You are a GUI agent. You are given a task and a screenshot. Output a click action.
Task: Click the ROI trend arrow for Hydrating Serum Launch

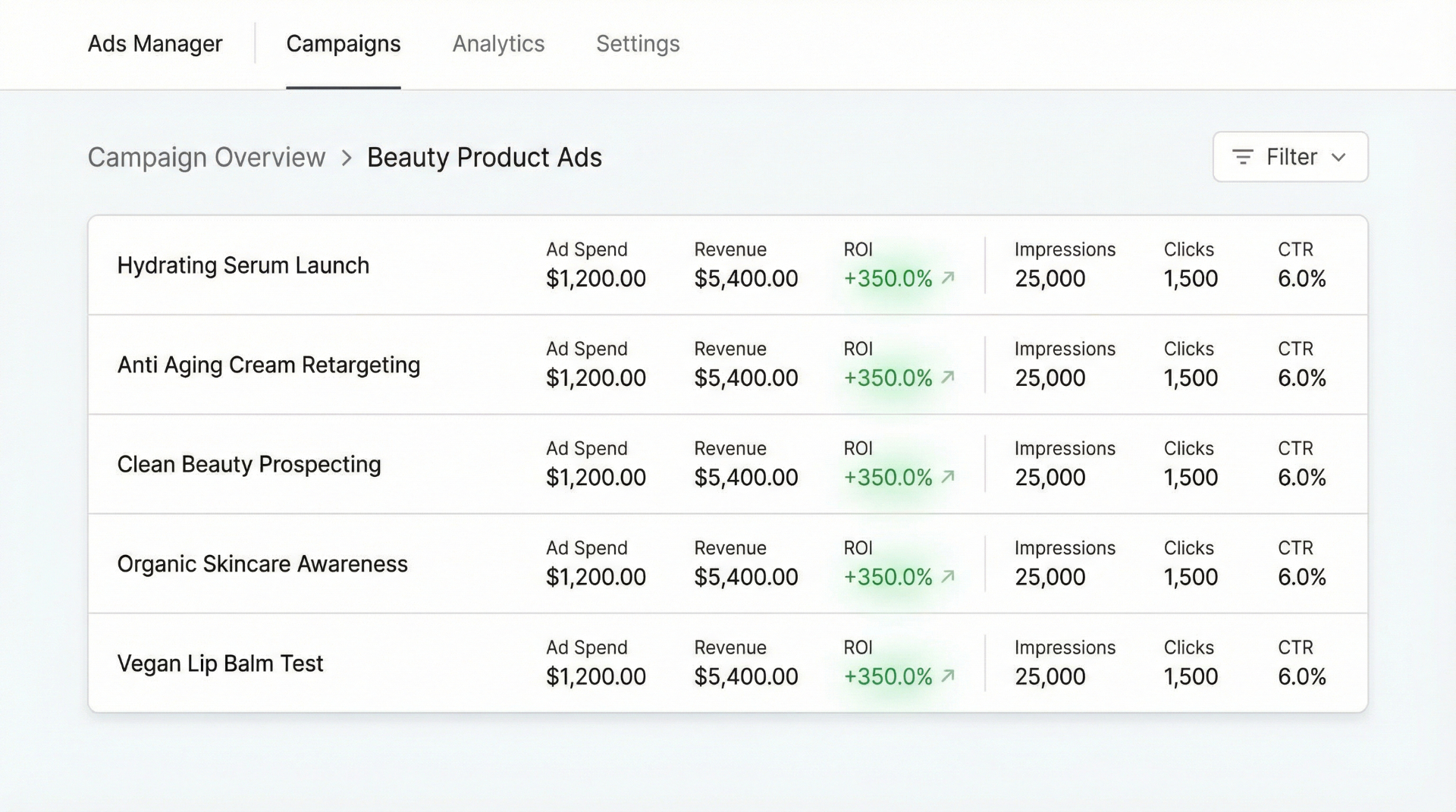[x=946, y=278]
